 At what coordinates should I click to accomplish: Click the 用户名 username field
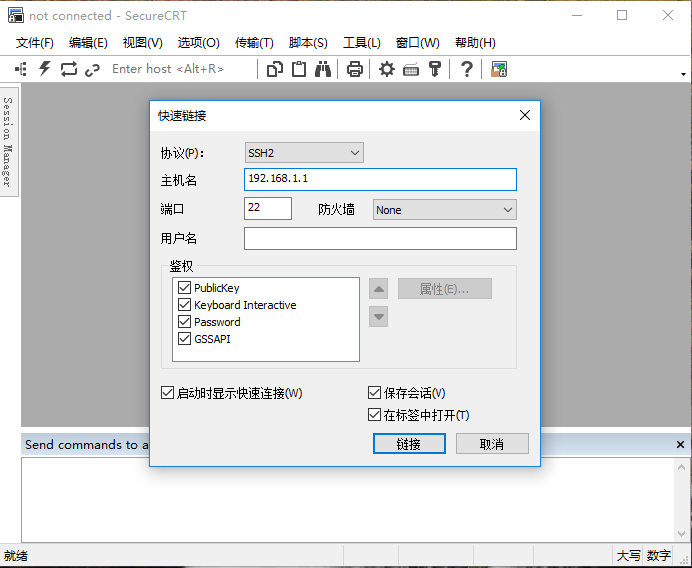pos(380,238)
